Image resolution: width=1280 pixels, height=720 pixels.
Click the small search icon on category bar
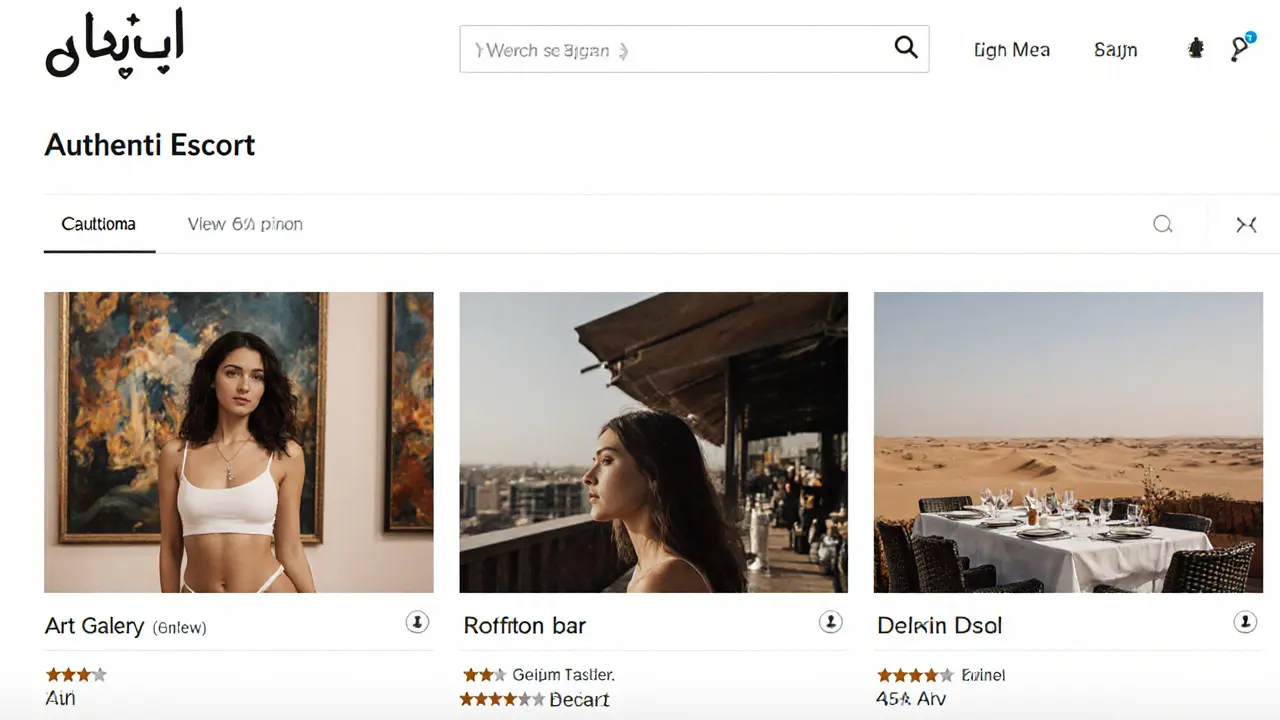(x=1162, y=224)
